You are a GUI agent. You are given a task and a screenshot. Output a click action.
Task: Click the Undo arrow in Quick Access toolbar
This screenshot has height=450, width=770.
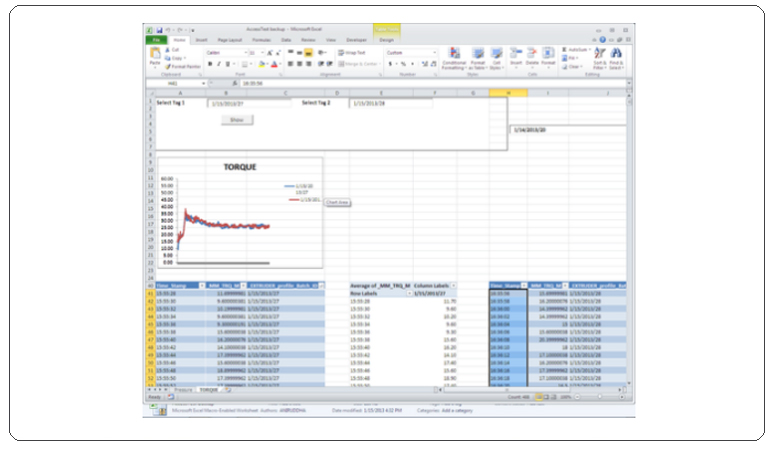point(168,30)
